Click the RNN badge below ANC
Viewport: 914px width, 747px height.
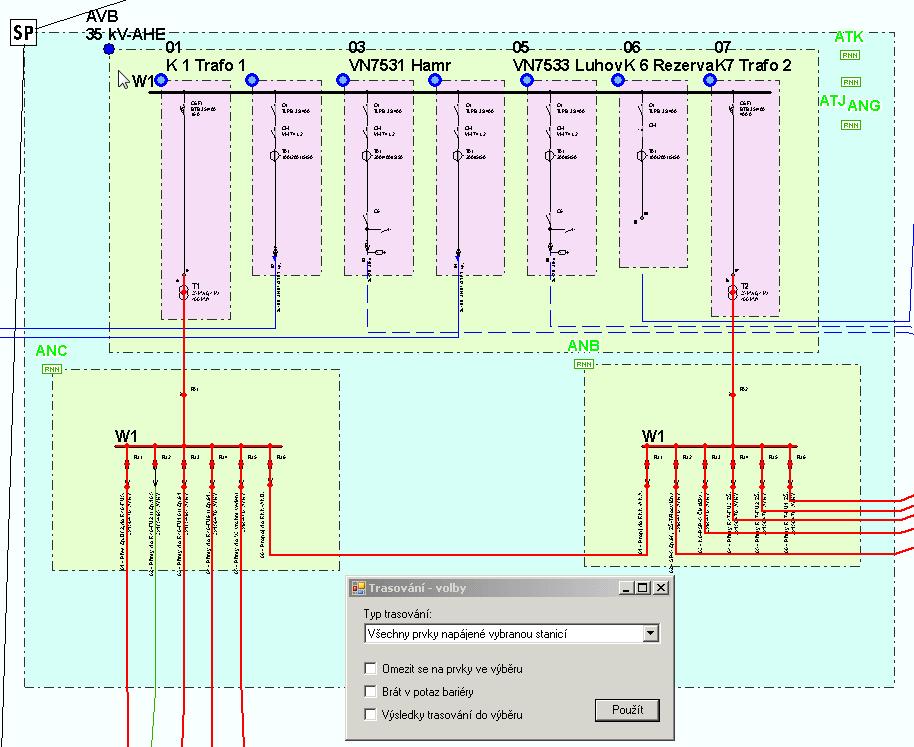click(x=52, y=369)
